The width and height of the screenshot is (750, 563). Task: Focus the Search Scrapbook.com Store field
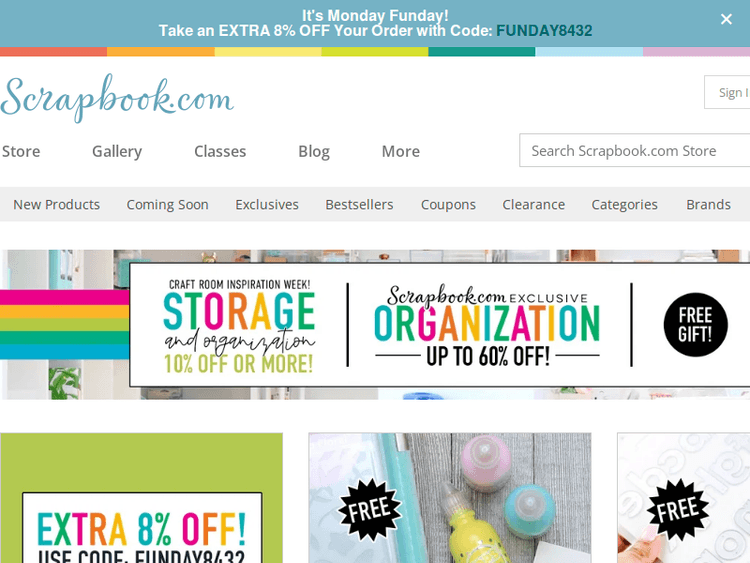click(635, 150)
